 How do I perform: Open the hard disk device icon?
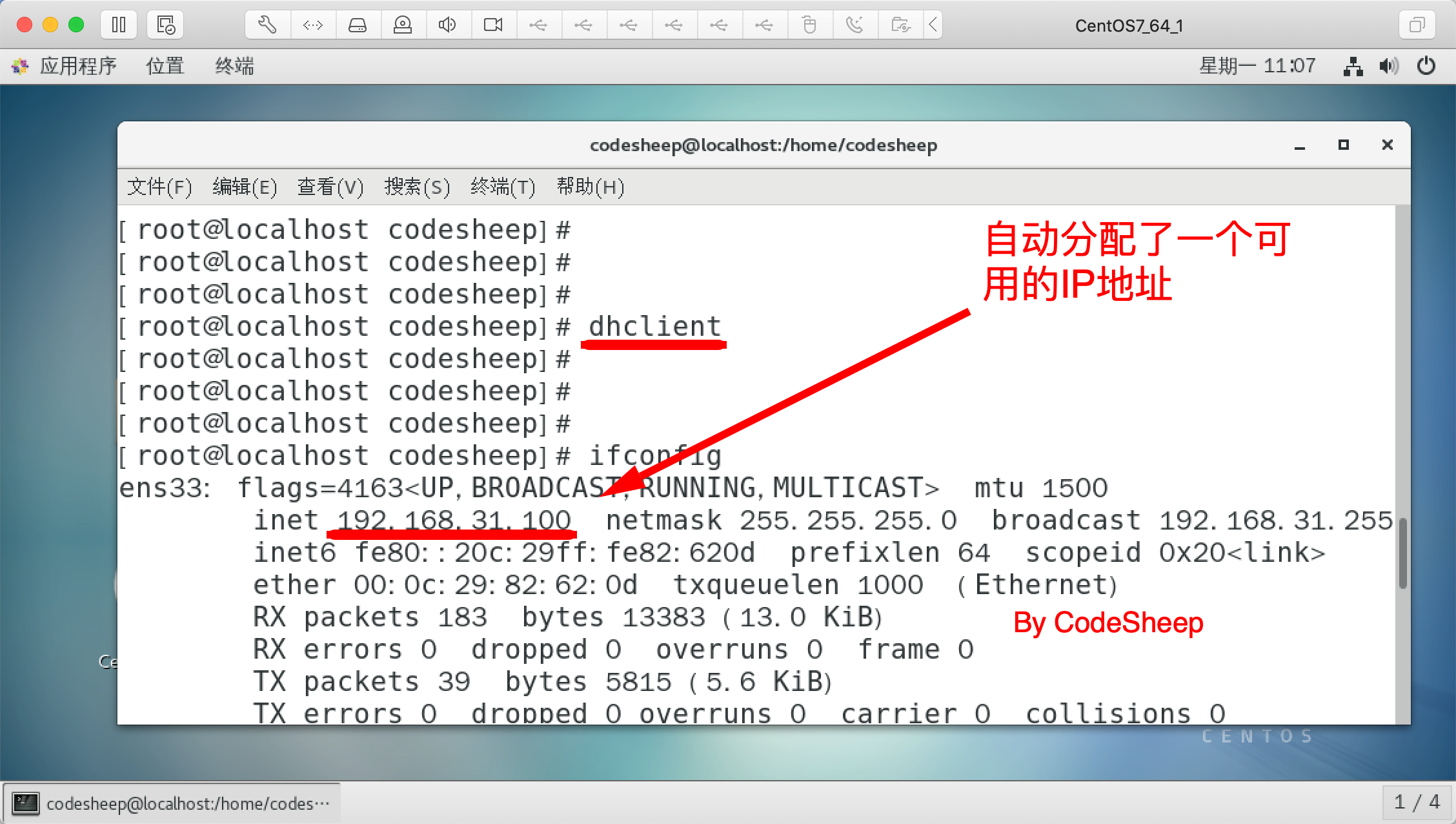[x=358, y=25]
